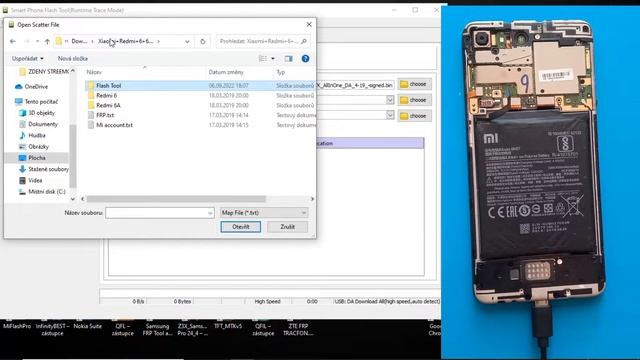
Task: Expand the address bar history dropdown
Action: (187, 41)
